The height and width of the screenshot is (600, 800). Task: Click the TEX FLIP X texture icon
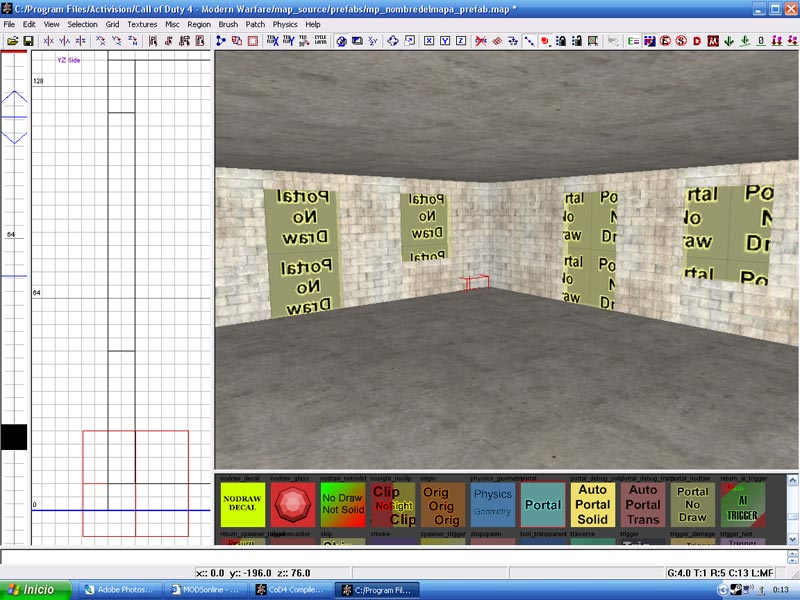point(272,41)
